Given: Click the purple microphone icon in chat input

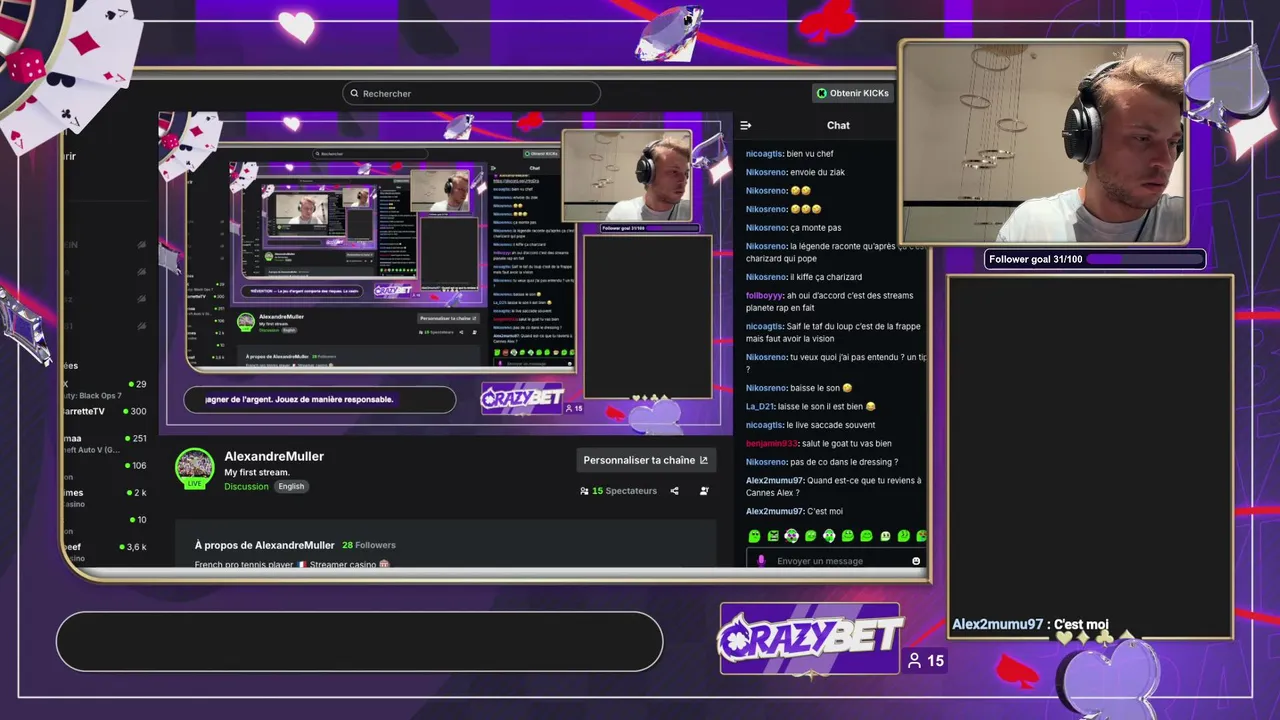Looking at the screenshot, I should [x=761, y=561].
